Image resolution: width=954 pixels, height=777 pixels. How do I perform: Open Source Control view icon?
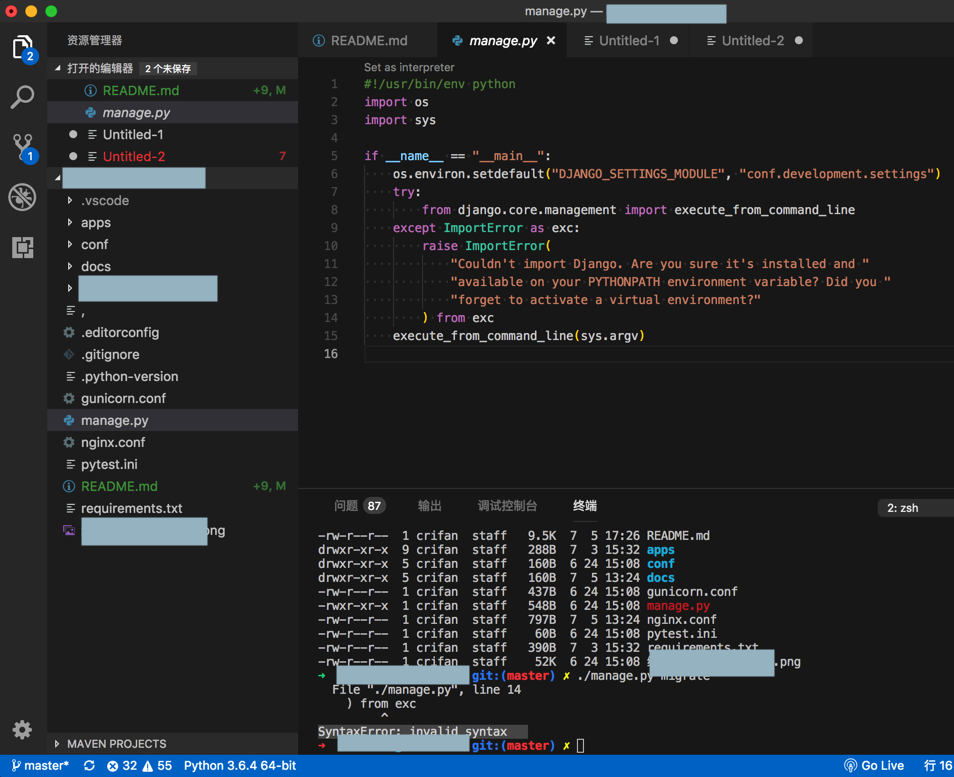click(22, 147)
